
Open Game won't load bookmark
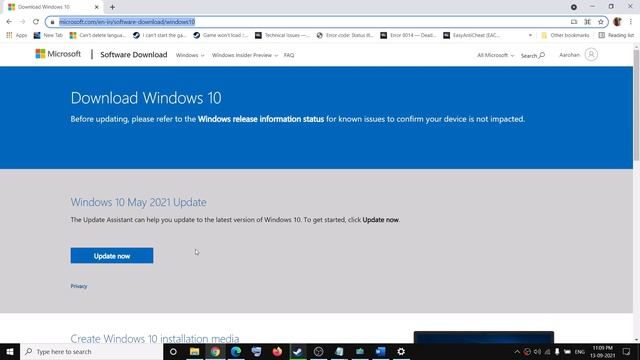point(220,36)
